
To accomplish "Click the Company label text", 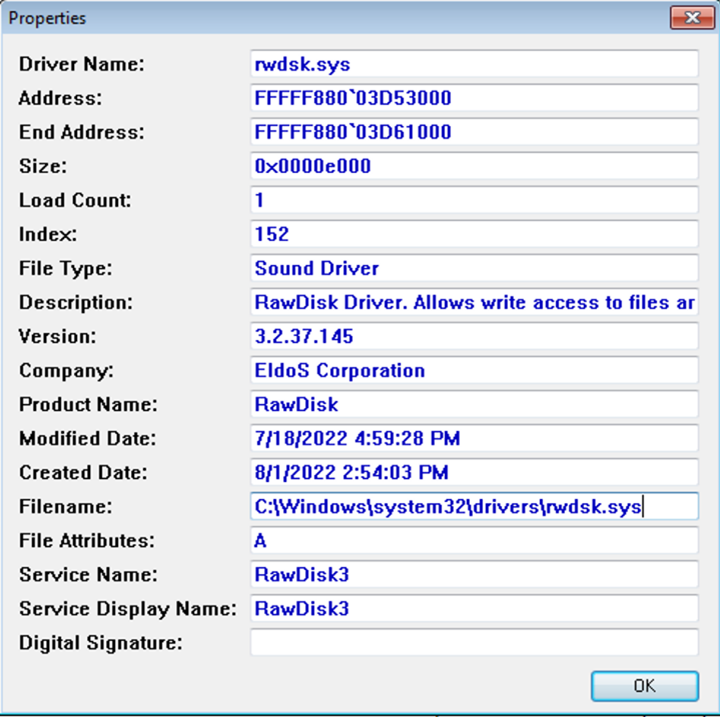I will click(x=66, y=371).
